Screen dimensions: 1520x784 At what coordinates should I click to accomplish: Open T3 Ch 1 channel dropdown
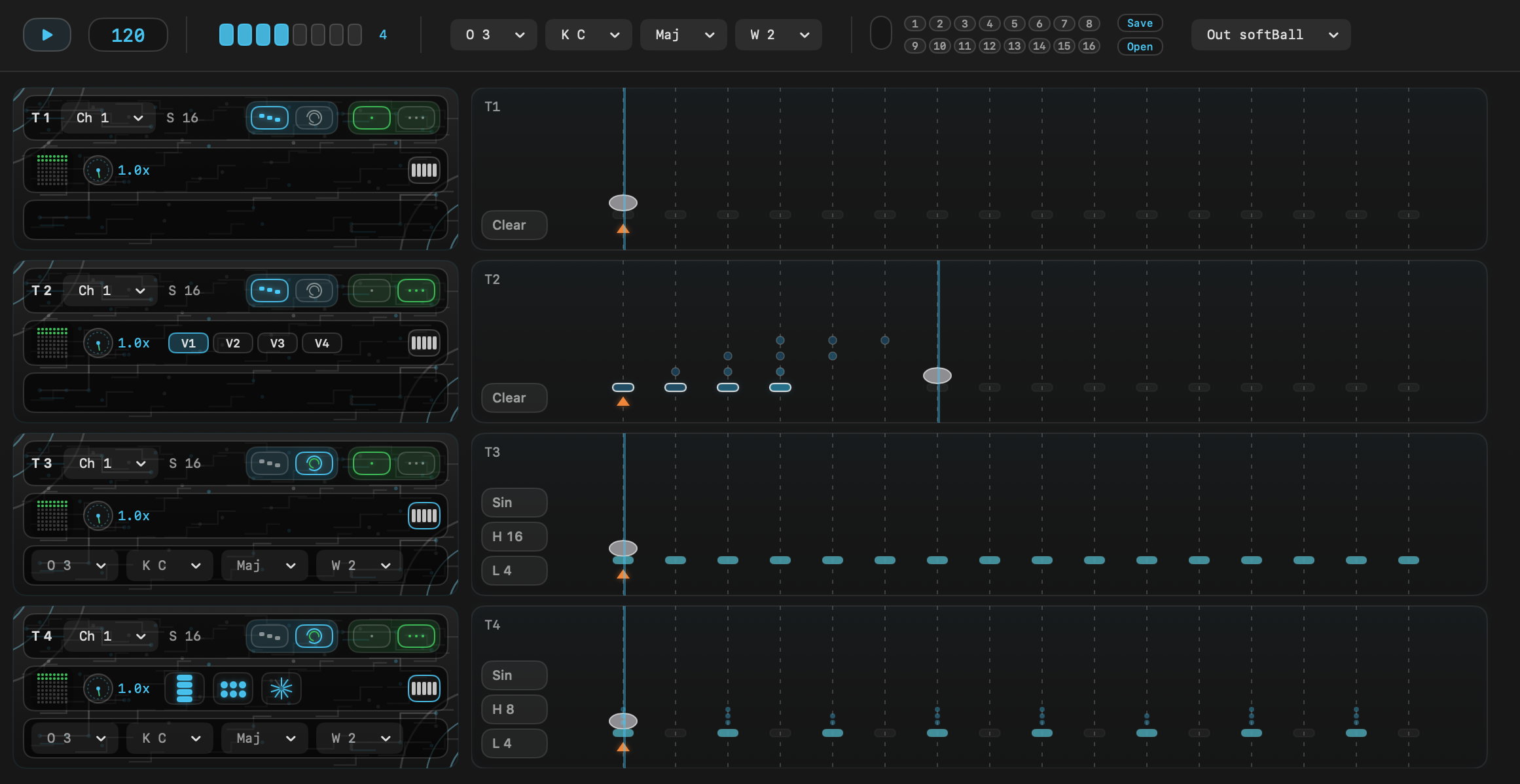click(x=111, y=463)
